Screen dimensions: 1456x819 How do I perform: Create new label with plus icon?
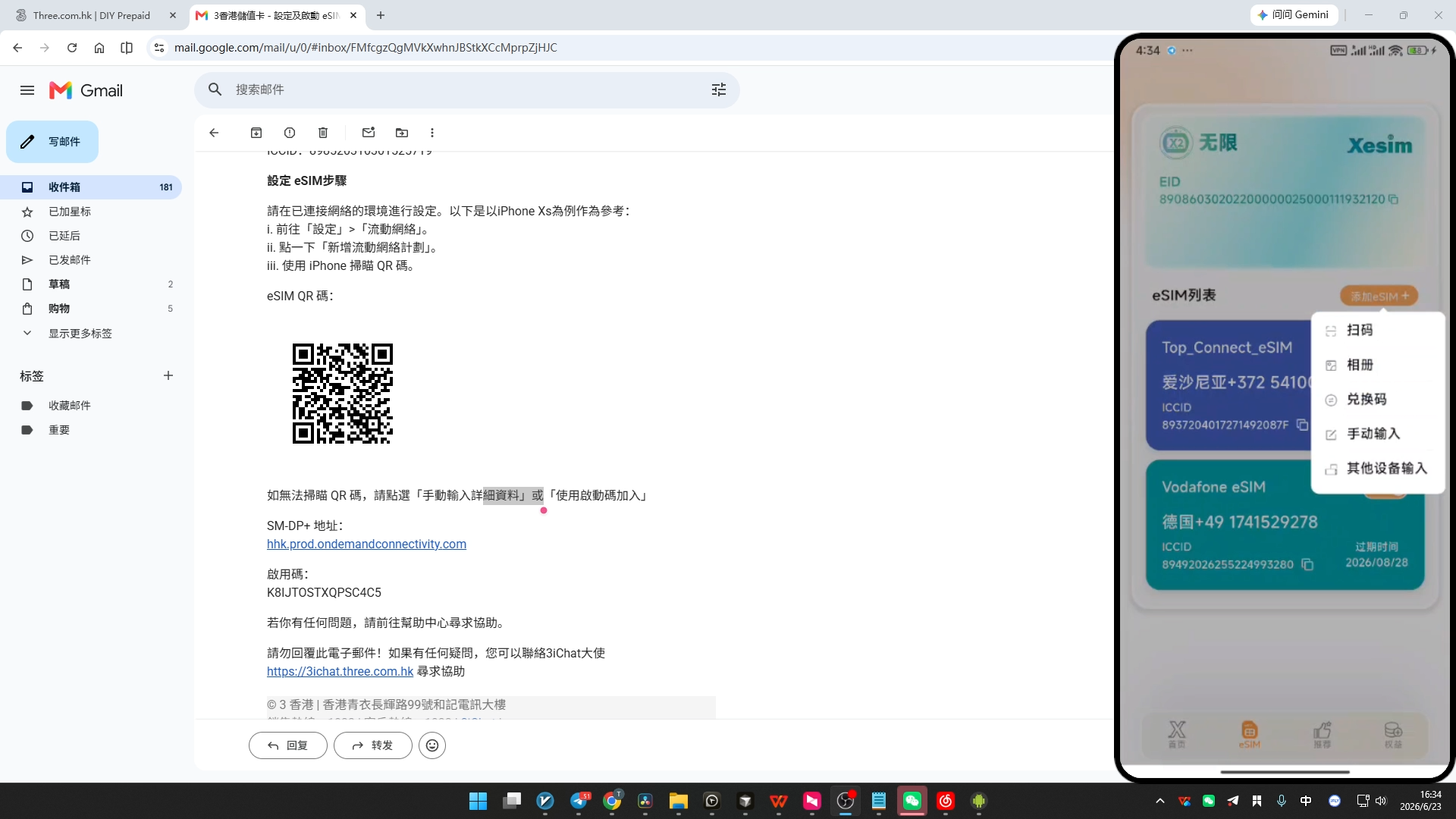point(168,375)
